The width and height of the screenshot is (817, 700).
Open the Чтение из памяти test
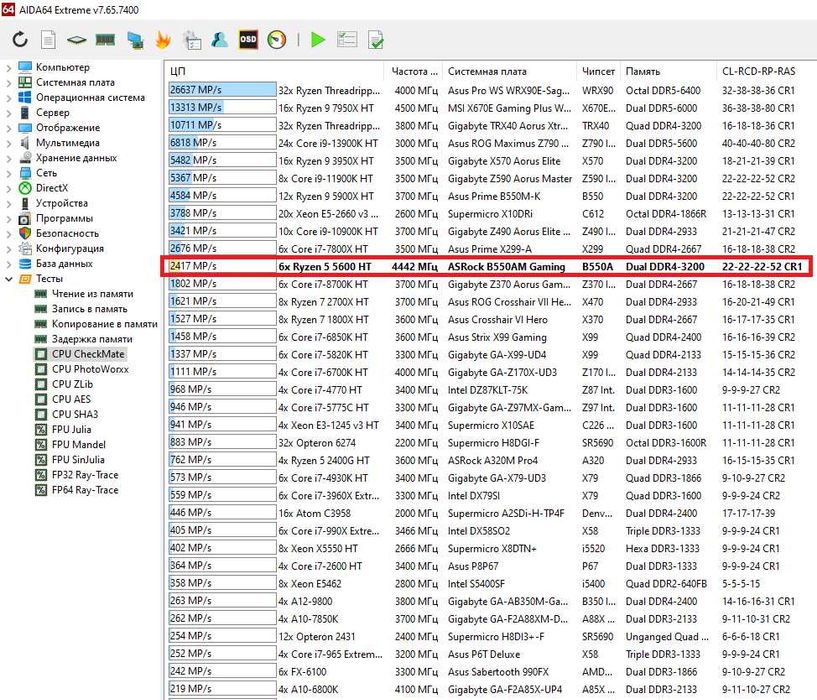(x=92, y=294)
